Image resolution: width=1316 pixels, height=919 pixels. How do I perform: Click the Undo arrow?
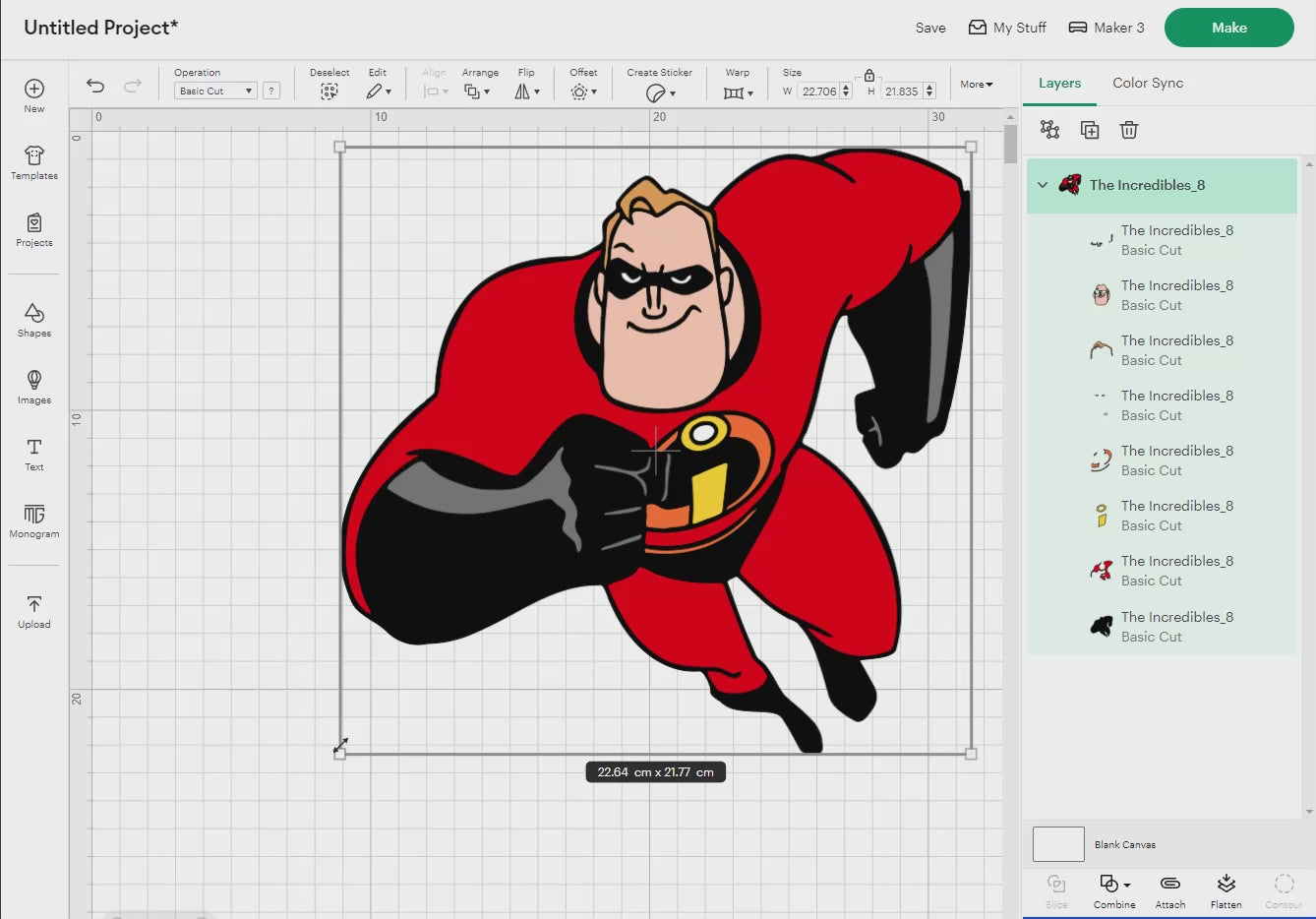point(95,86)
